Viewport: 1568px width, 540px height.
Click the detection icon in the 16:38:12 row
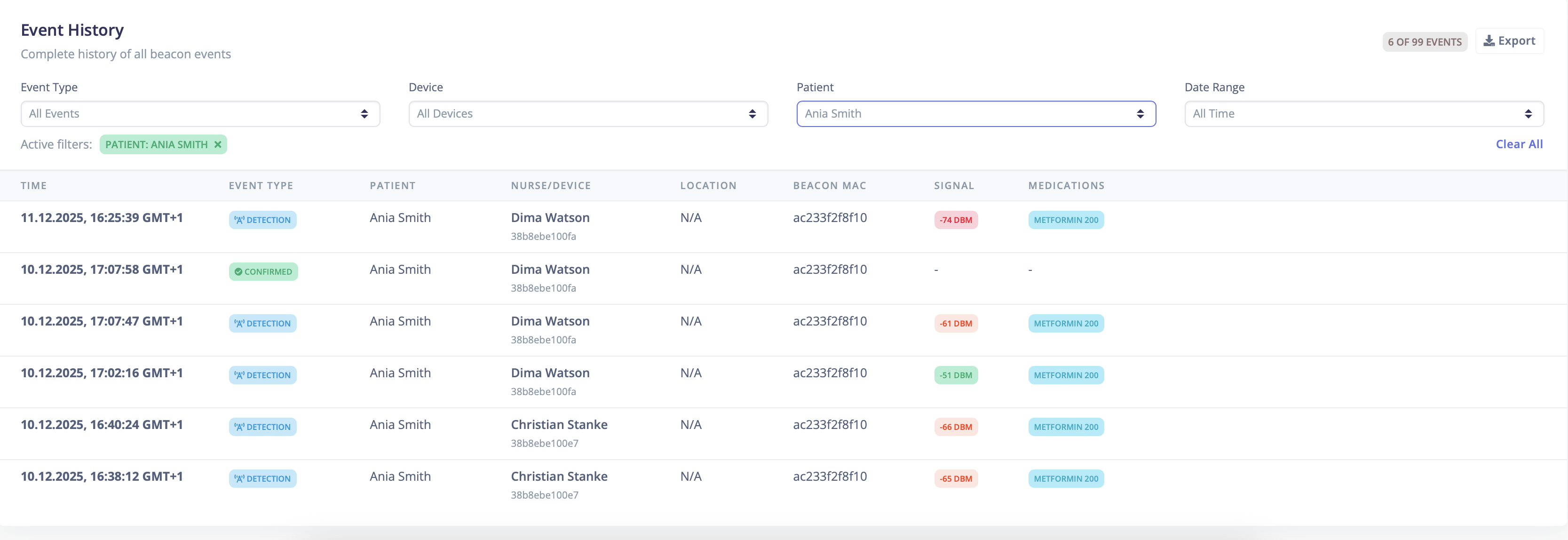click(x=239, y=478)
